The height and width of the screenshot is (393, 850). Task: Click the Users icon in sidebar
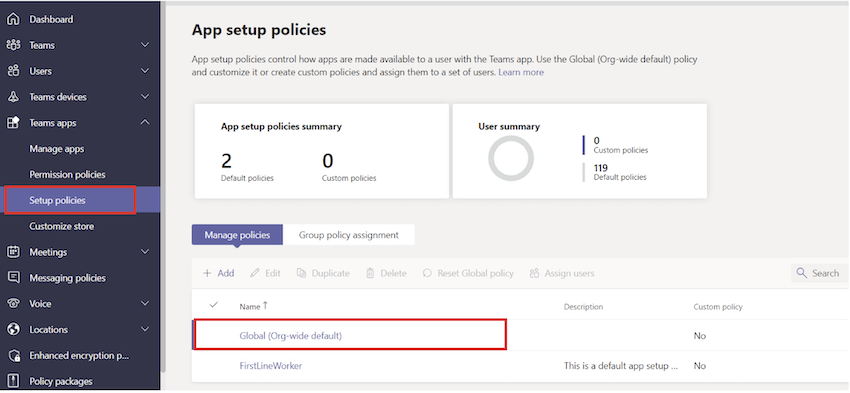pyautogui.click(x=13, y=71)
